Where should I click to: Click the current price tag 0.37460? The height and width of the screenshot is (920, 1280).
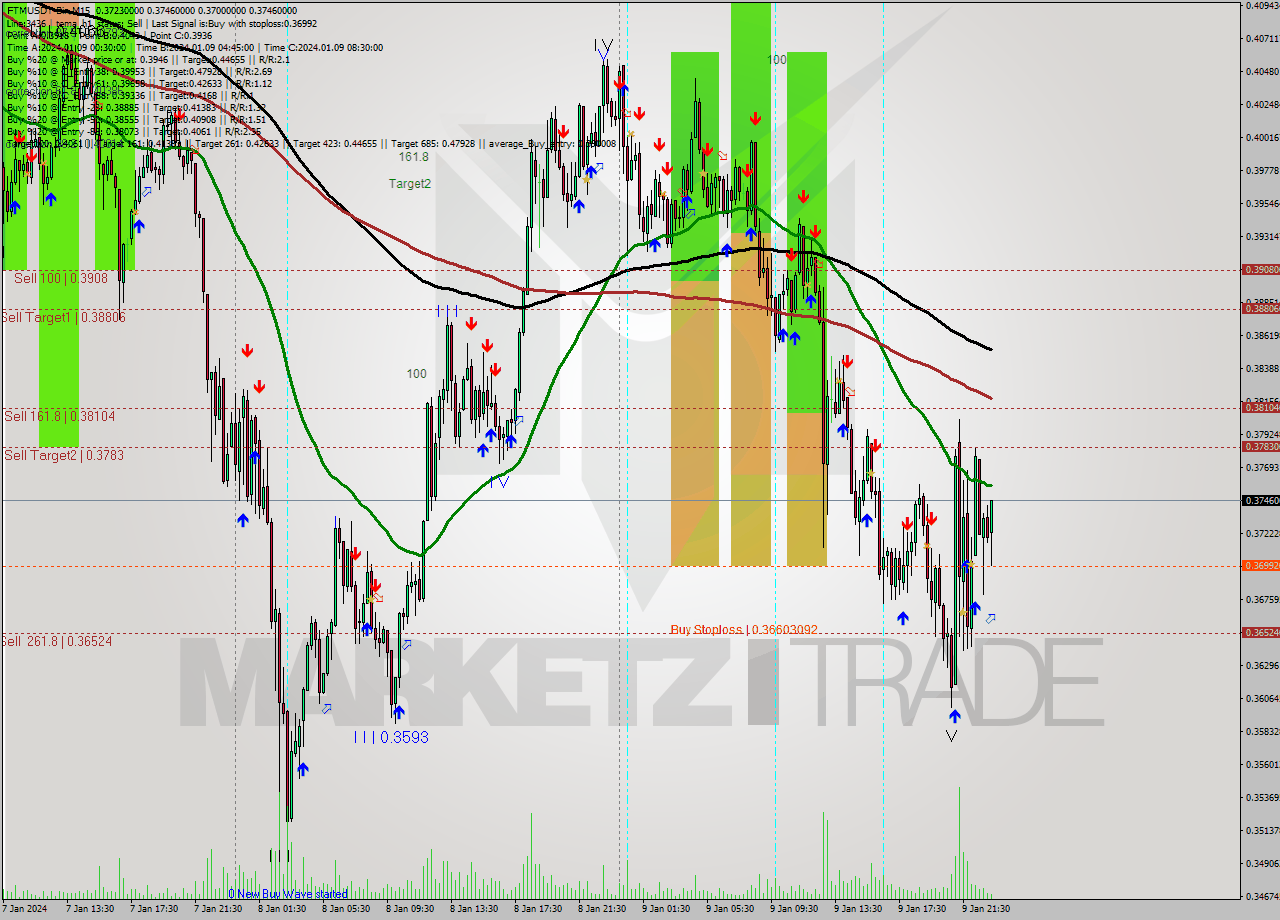click(x=1261, y=500)
